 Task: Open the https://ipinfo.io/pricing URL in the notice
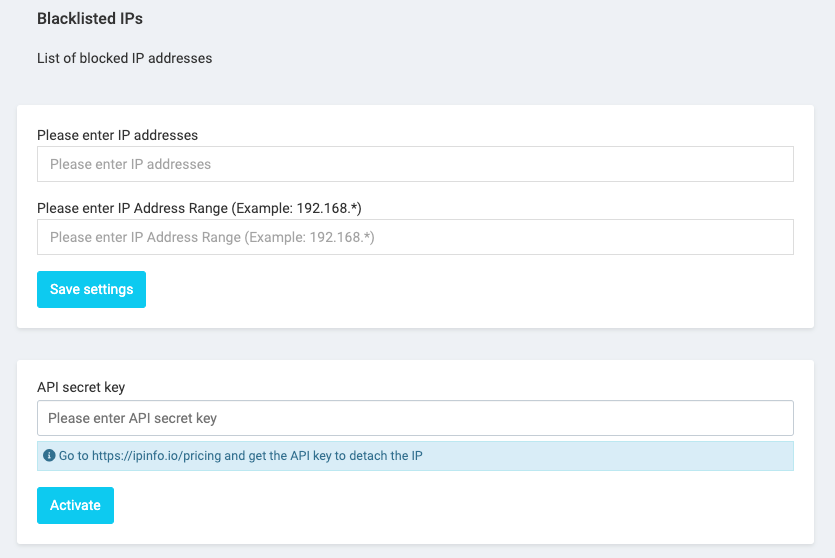[157, 456]
